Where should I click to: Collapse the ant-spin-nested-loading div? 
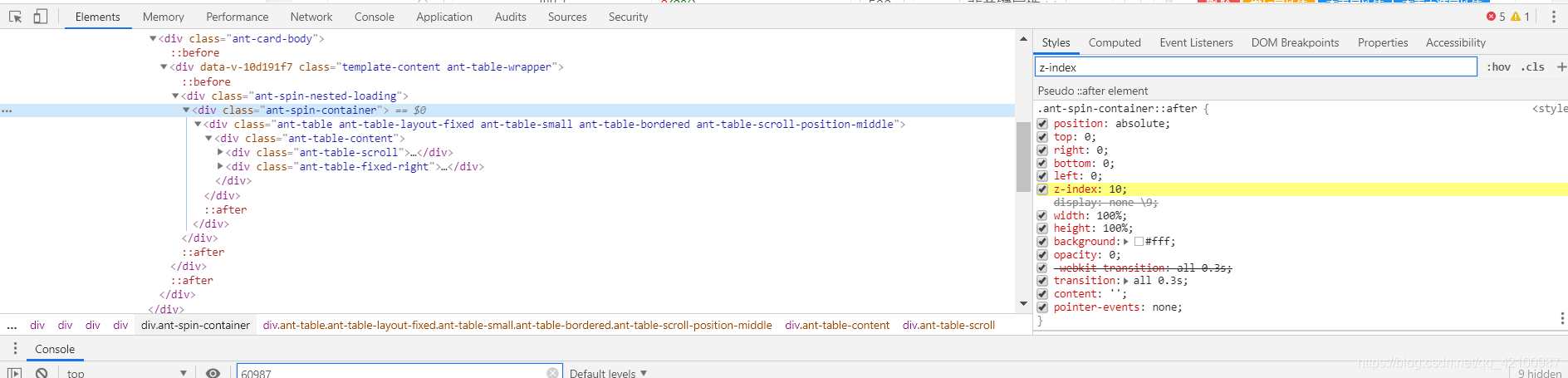[175, 96]
